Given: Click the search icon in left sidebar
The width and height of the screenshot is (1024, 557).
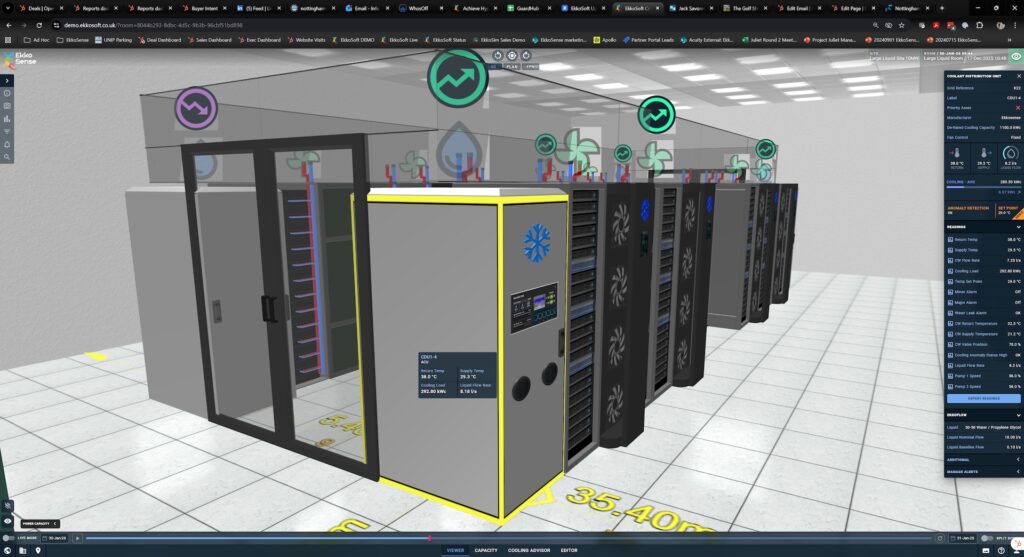Looking at the screenshot, I should (x=8, y=157).
